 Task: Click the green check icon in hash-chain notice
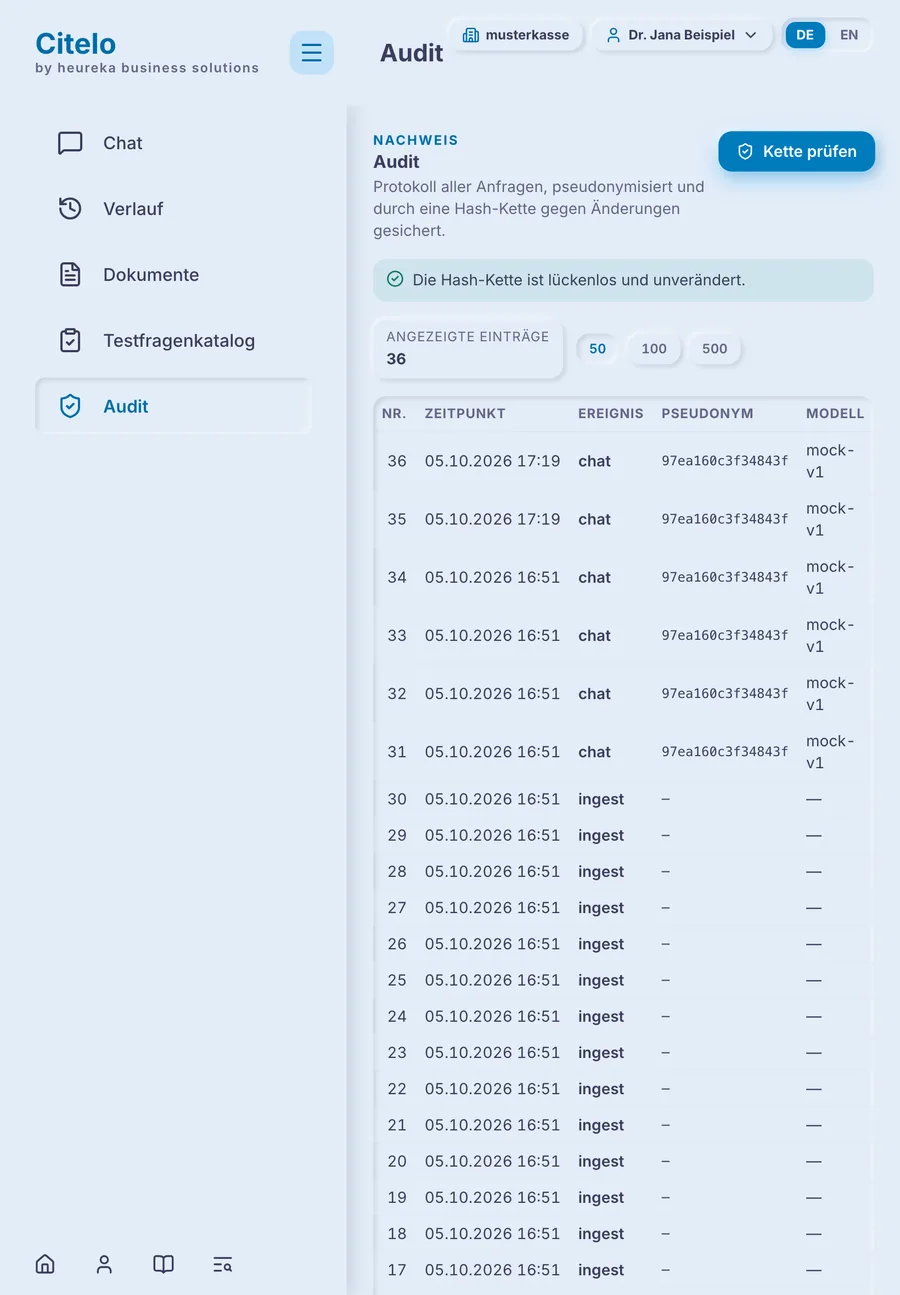coord(395,280)
